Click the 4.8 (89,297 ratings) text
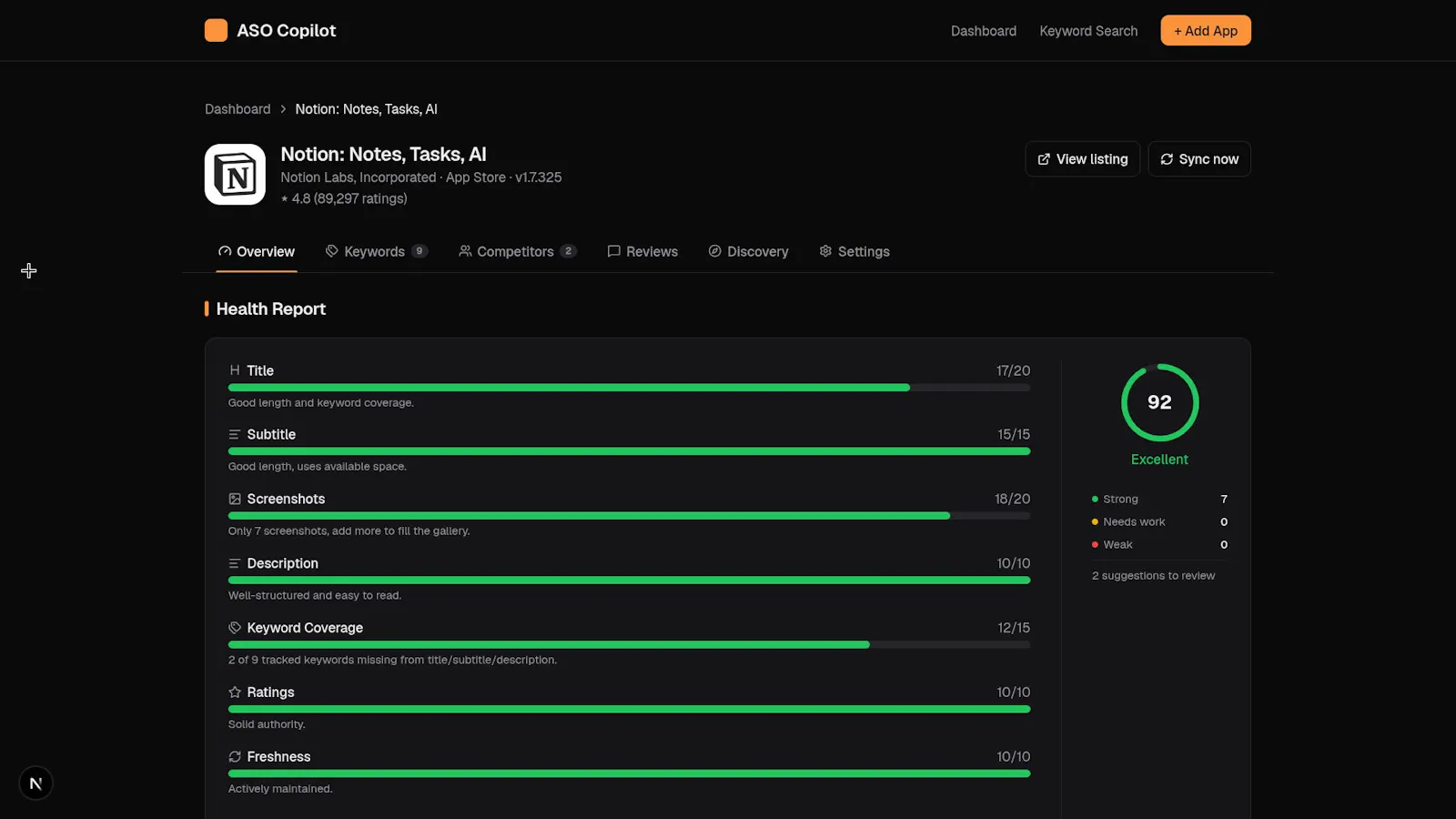This screenshot has width=1456, height=819. (x=344, y=198)
